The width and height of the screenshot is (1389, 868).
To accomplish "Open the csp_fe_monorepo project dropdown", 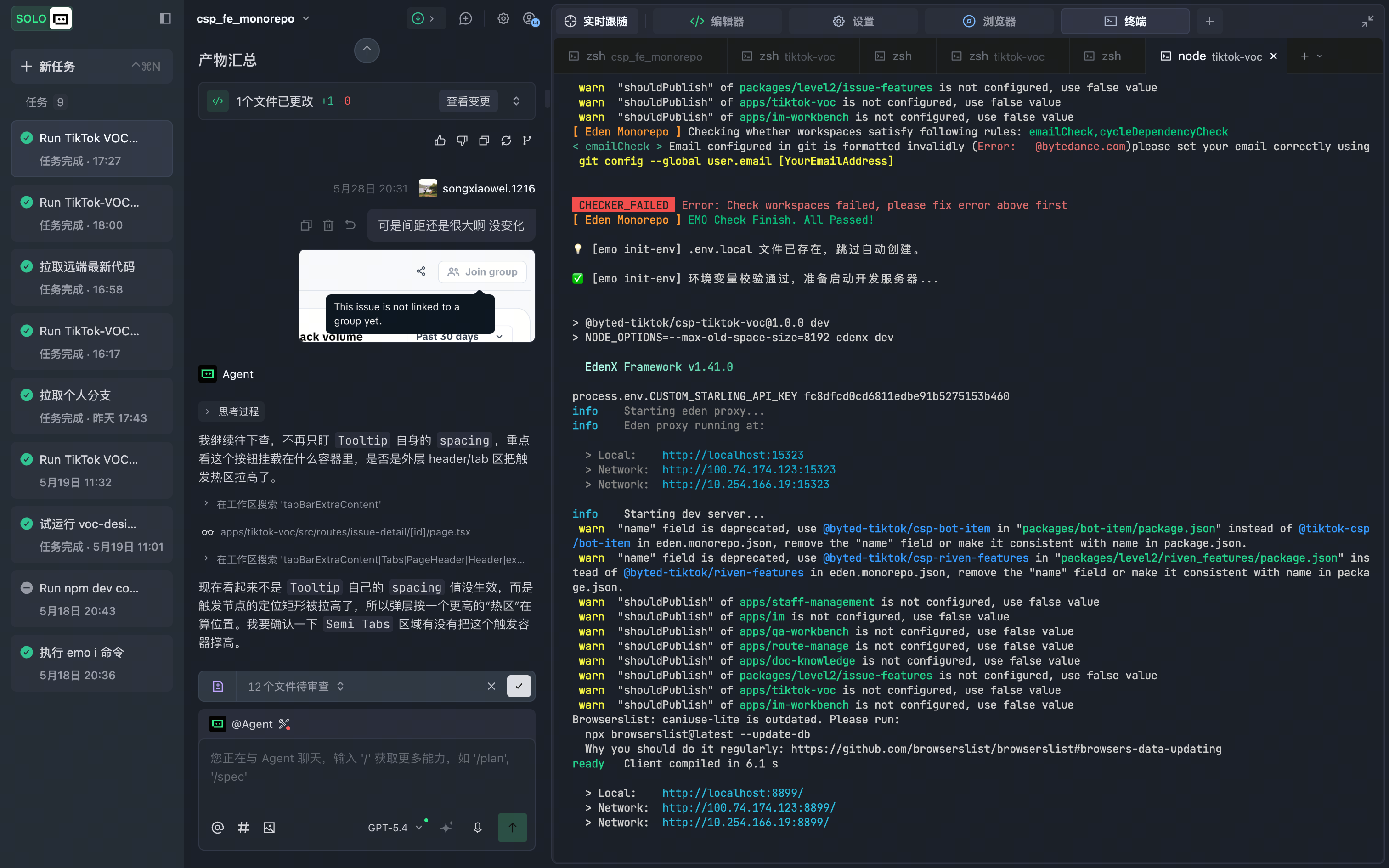I will point(253,19).
